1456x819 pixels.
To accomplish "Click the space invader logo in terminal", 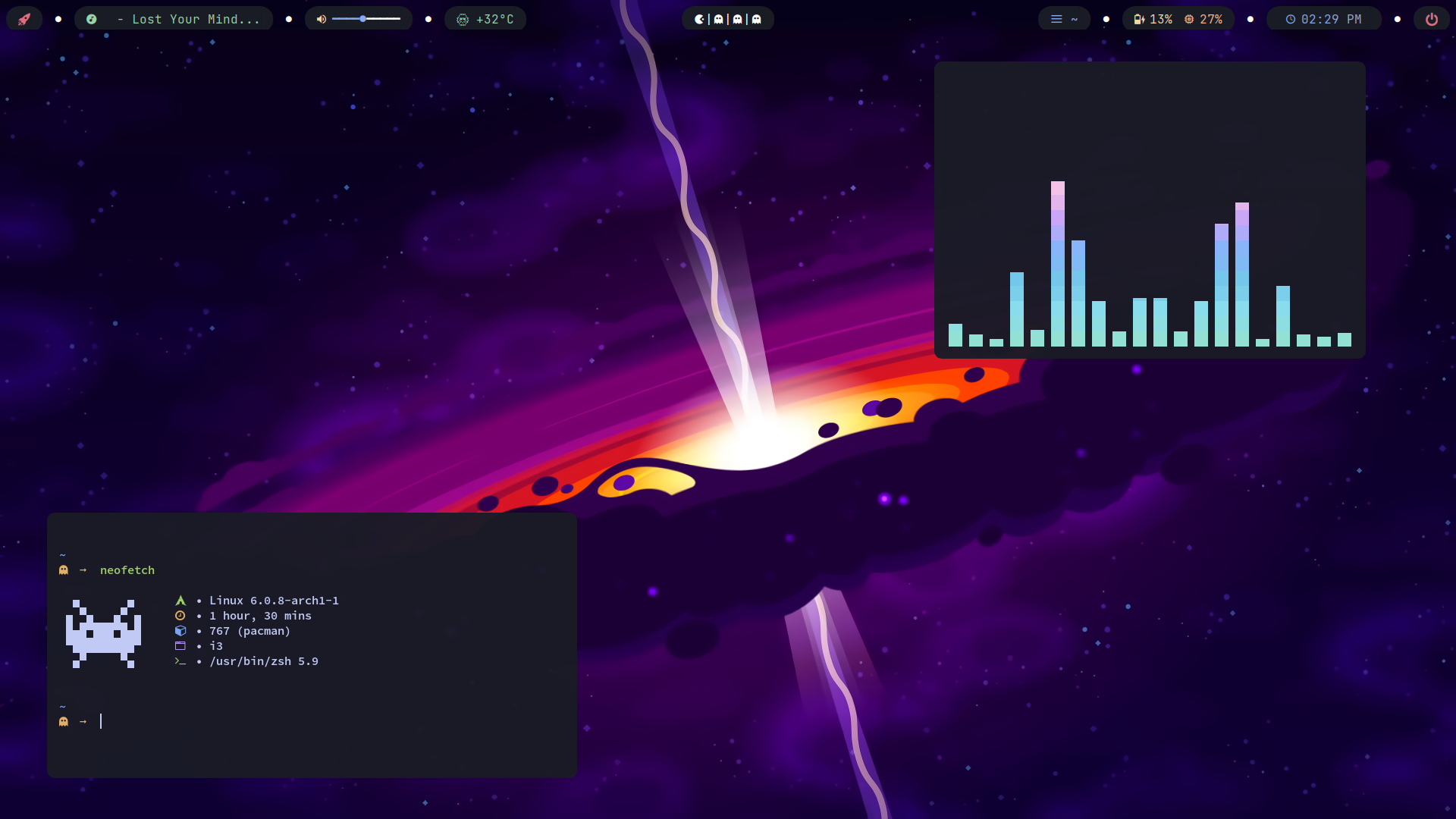I will (103, 634).
